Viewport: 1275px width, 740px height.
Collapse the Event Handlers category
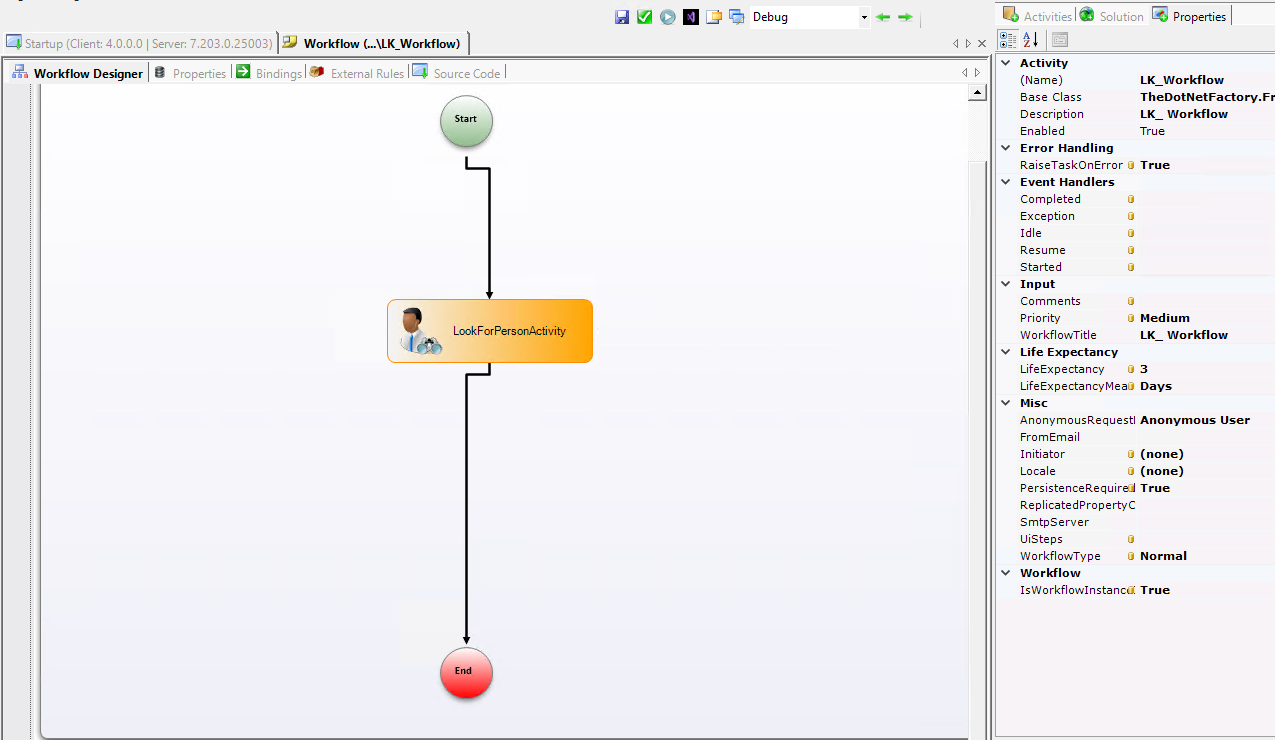[1006, 182]
